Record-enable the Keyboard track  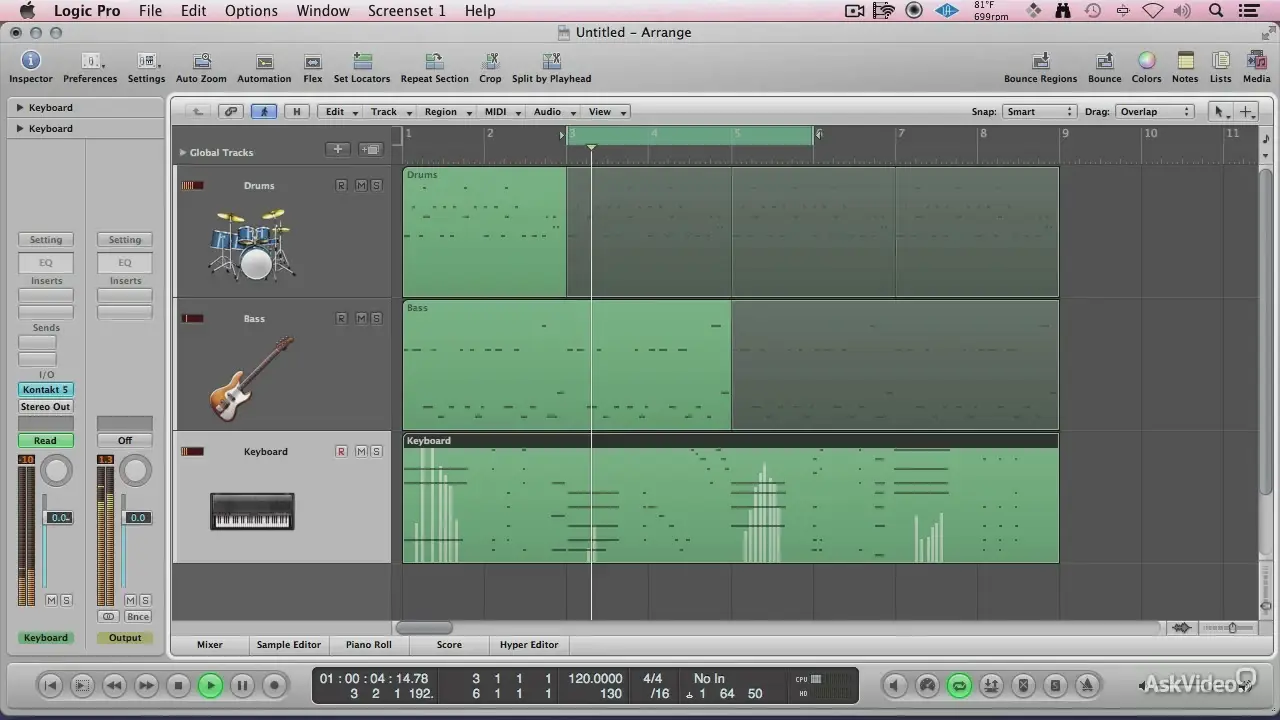(341, 452)
